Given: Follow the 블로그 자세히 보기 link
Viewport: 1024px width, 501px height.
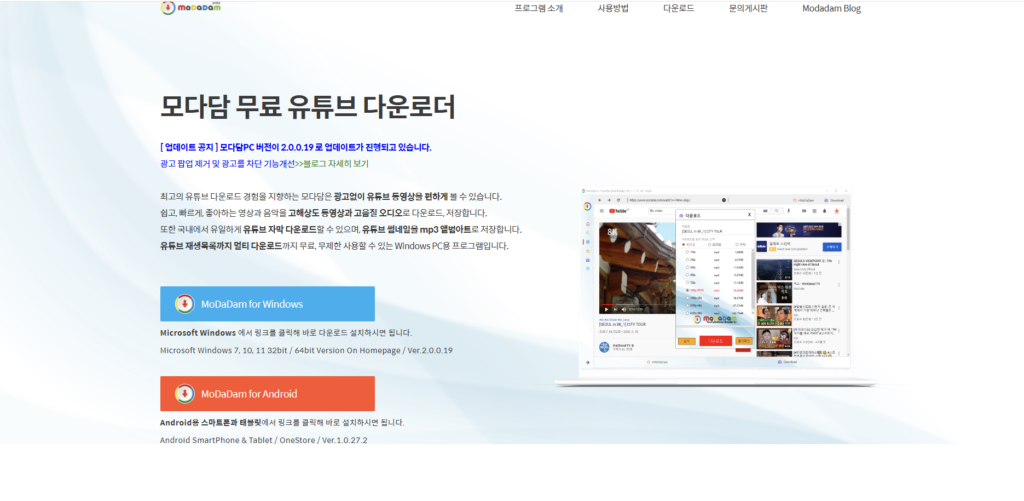Looking at the screenshot, I should [336, 163].
